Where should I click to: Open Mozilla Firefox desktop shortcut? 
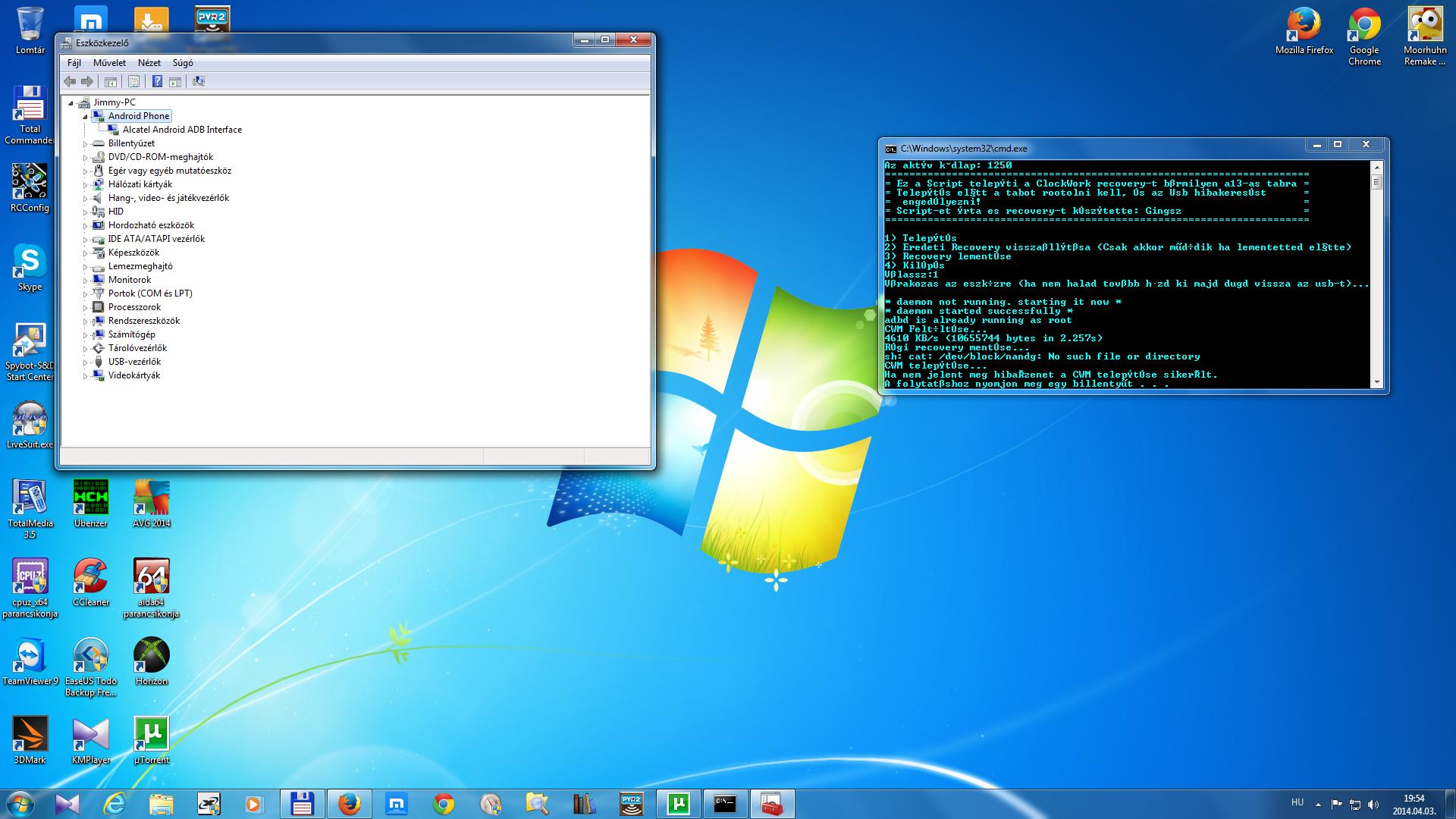(x=1304, y=31)
